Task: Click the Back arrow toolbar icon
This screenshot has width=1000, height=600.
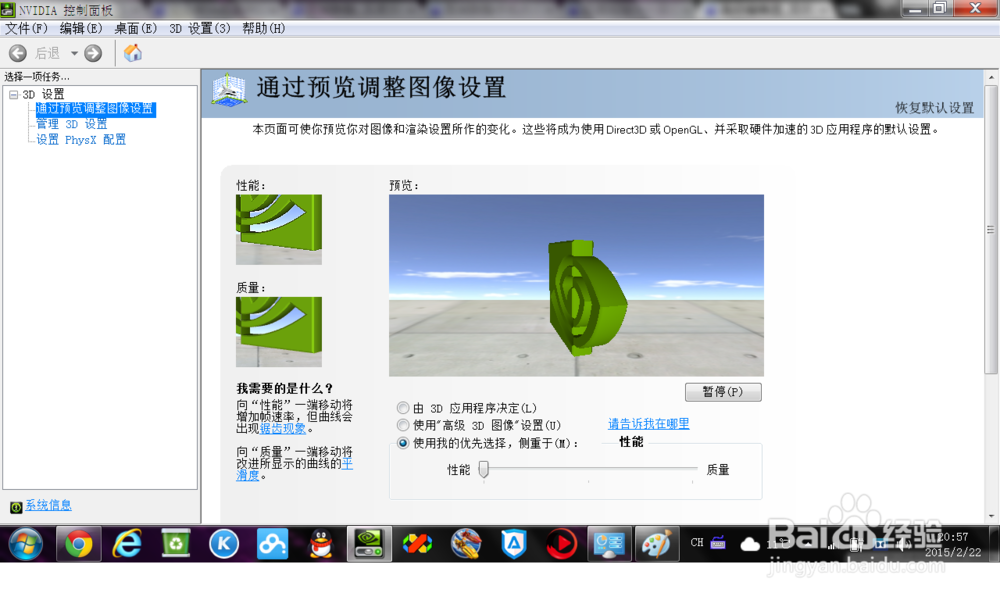Action: tap(18, 54)
